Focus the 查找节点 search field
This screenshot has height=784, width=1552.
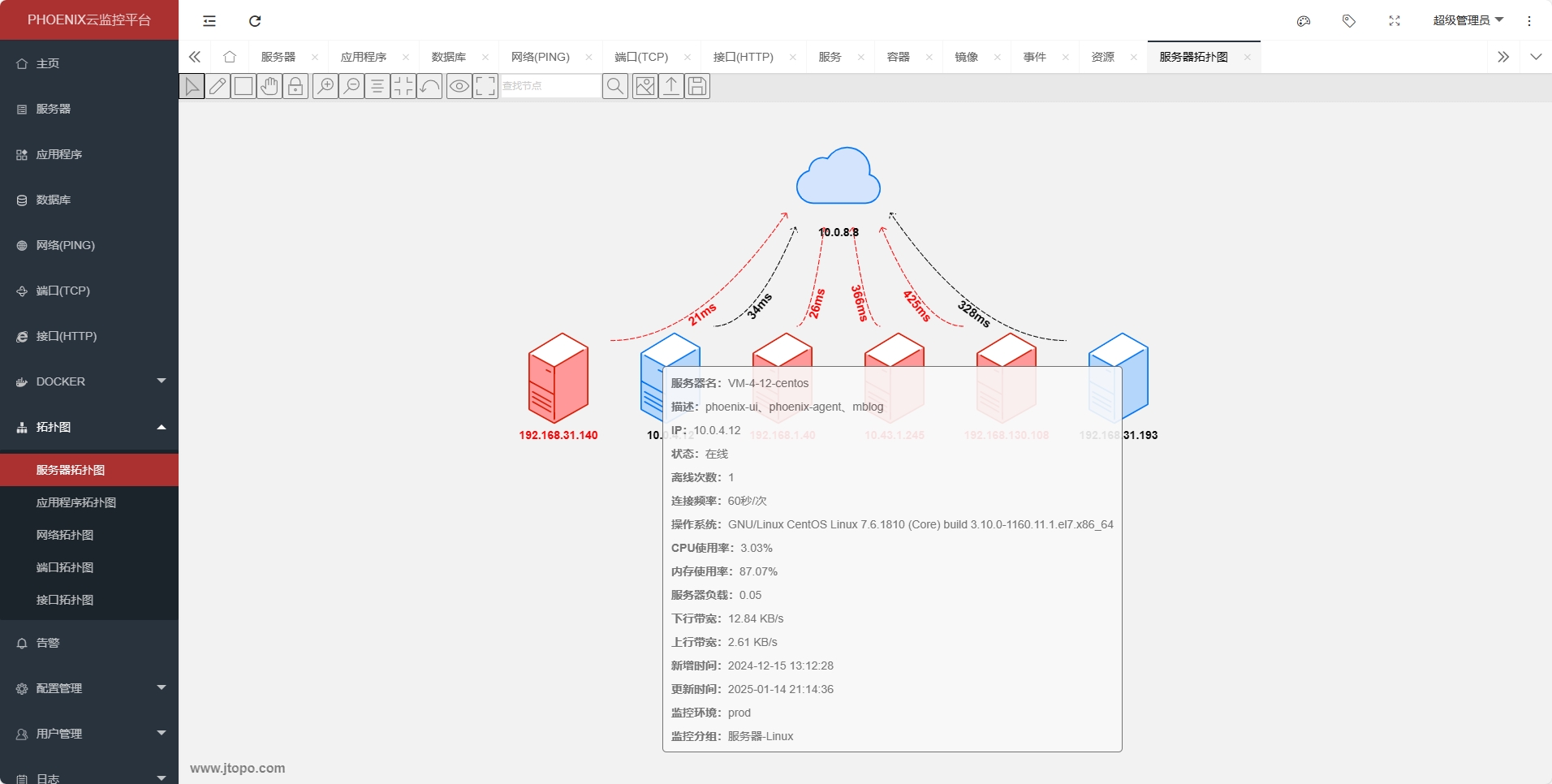pos(550,86)
